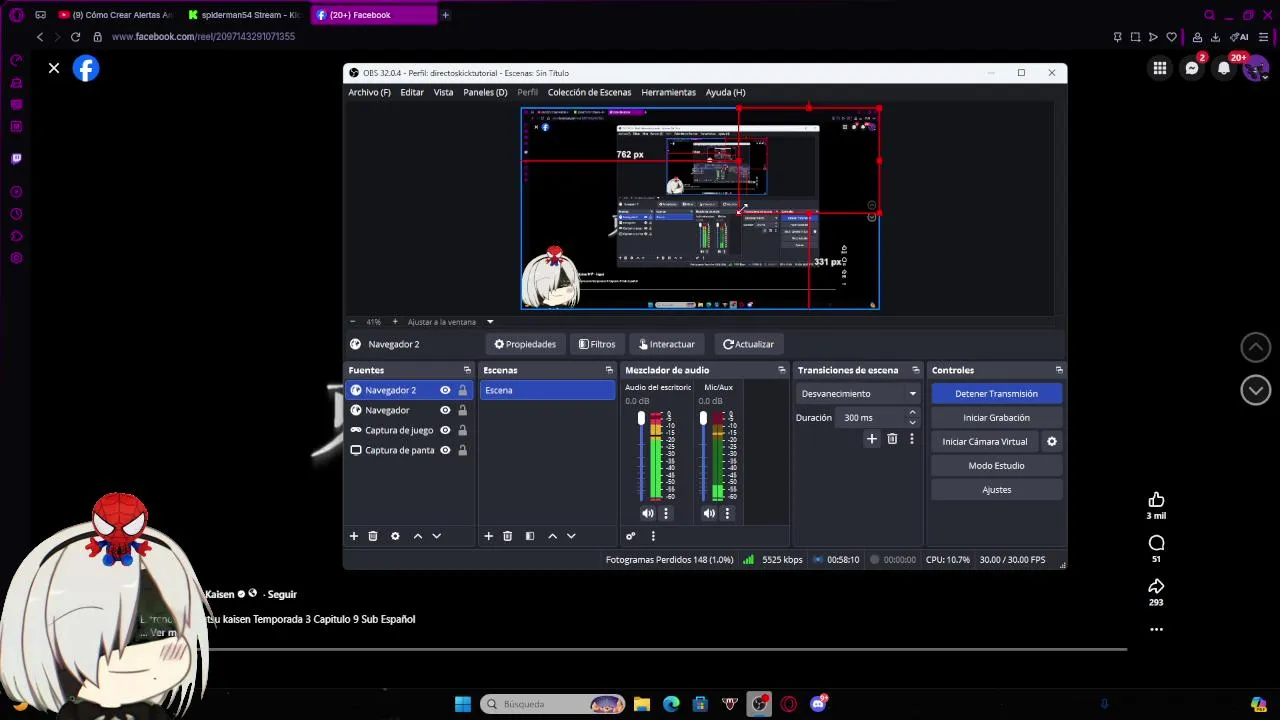Open source properties gear in Fuentes toolbar

point(395,536)
